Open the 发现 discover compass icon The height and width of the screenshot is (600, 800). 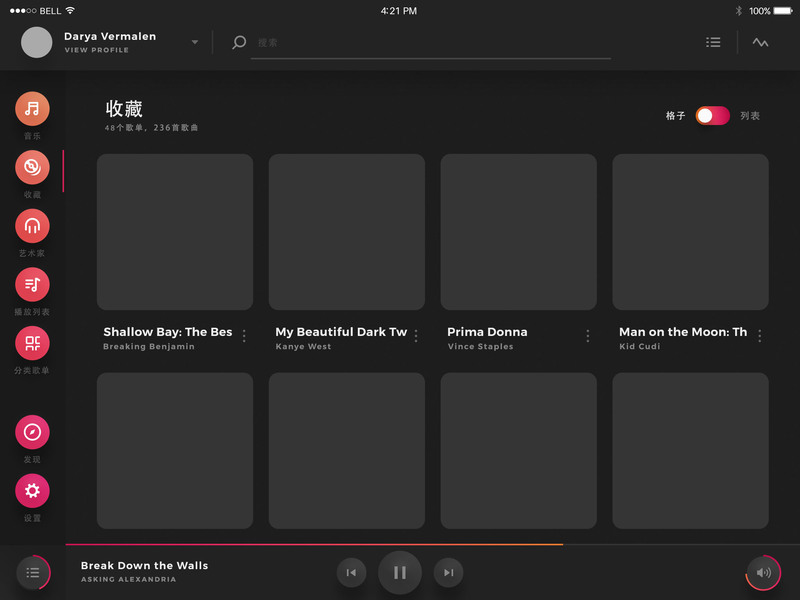click(32, 432)
